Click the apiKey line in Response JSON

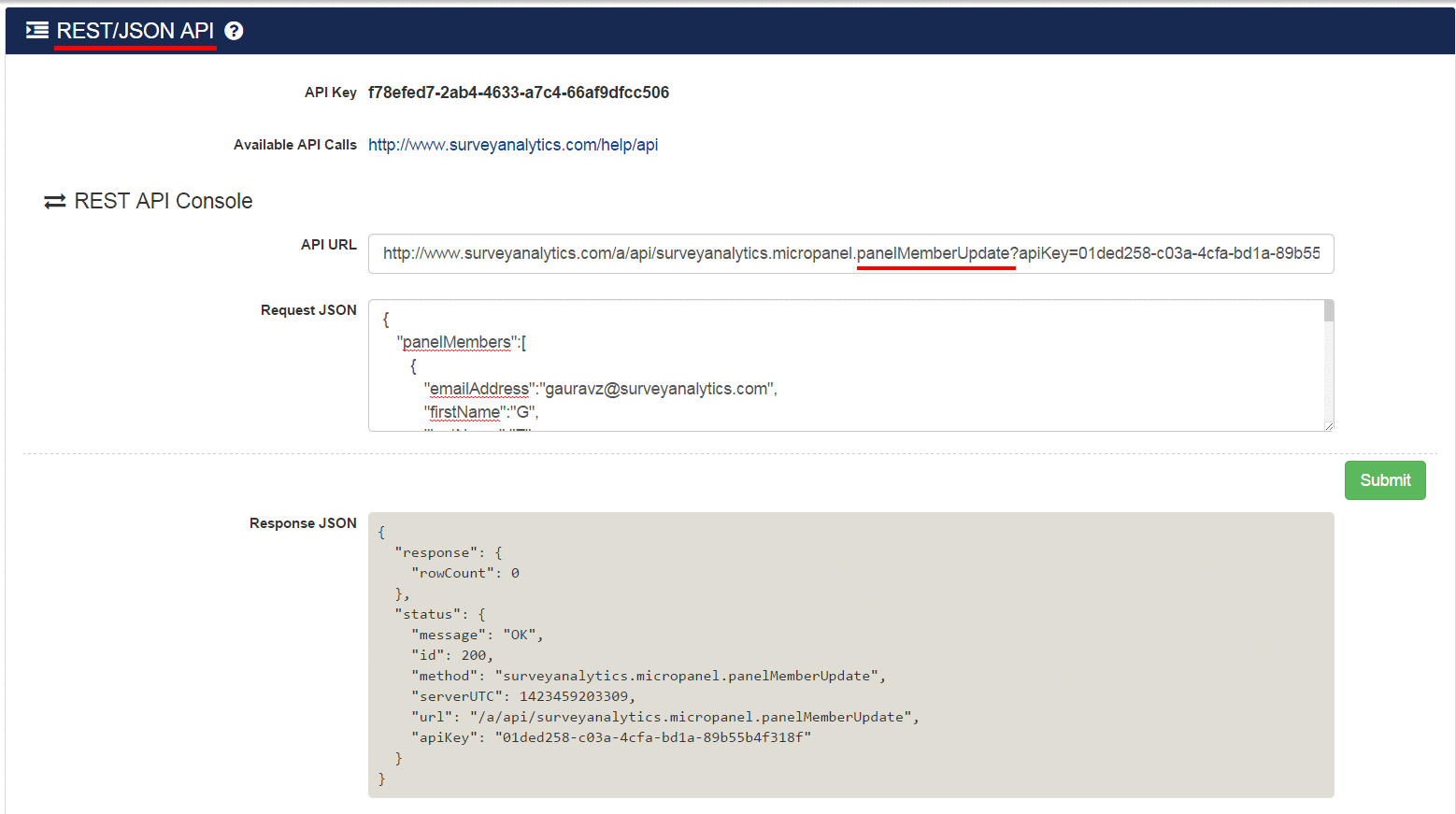[x=611, y=737]
